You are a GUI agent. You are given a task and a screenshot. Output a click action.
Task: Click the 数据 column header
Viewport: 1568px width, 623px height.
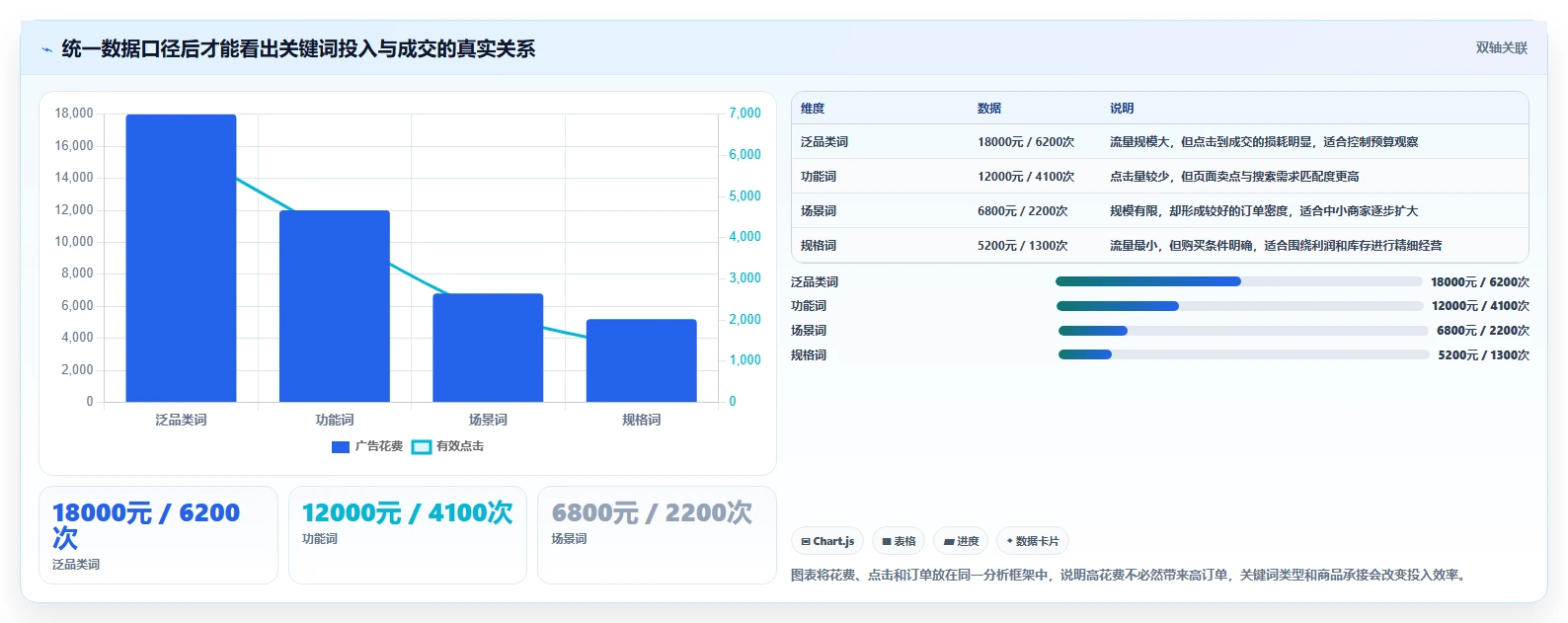click(x=989, y=109)
